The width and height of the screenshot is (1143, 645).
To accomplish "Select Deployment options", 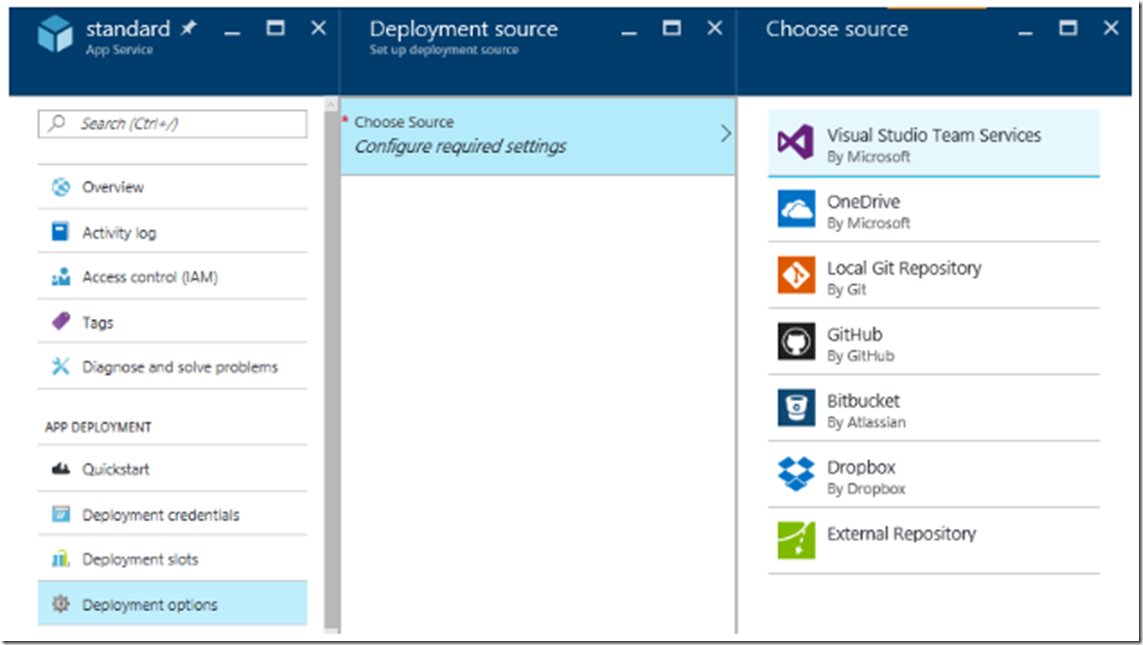I will (173, 603).
